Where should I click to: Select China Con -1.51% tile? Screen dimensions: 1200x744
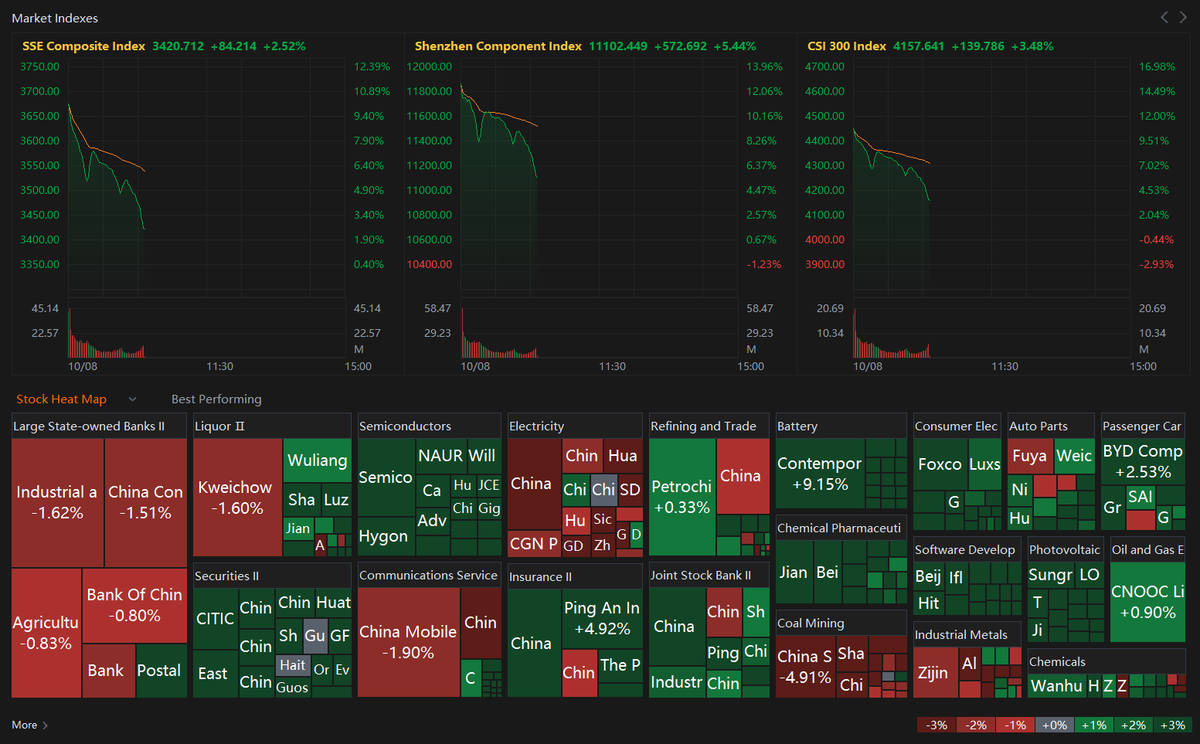[146, 502]
